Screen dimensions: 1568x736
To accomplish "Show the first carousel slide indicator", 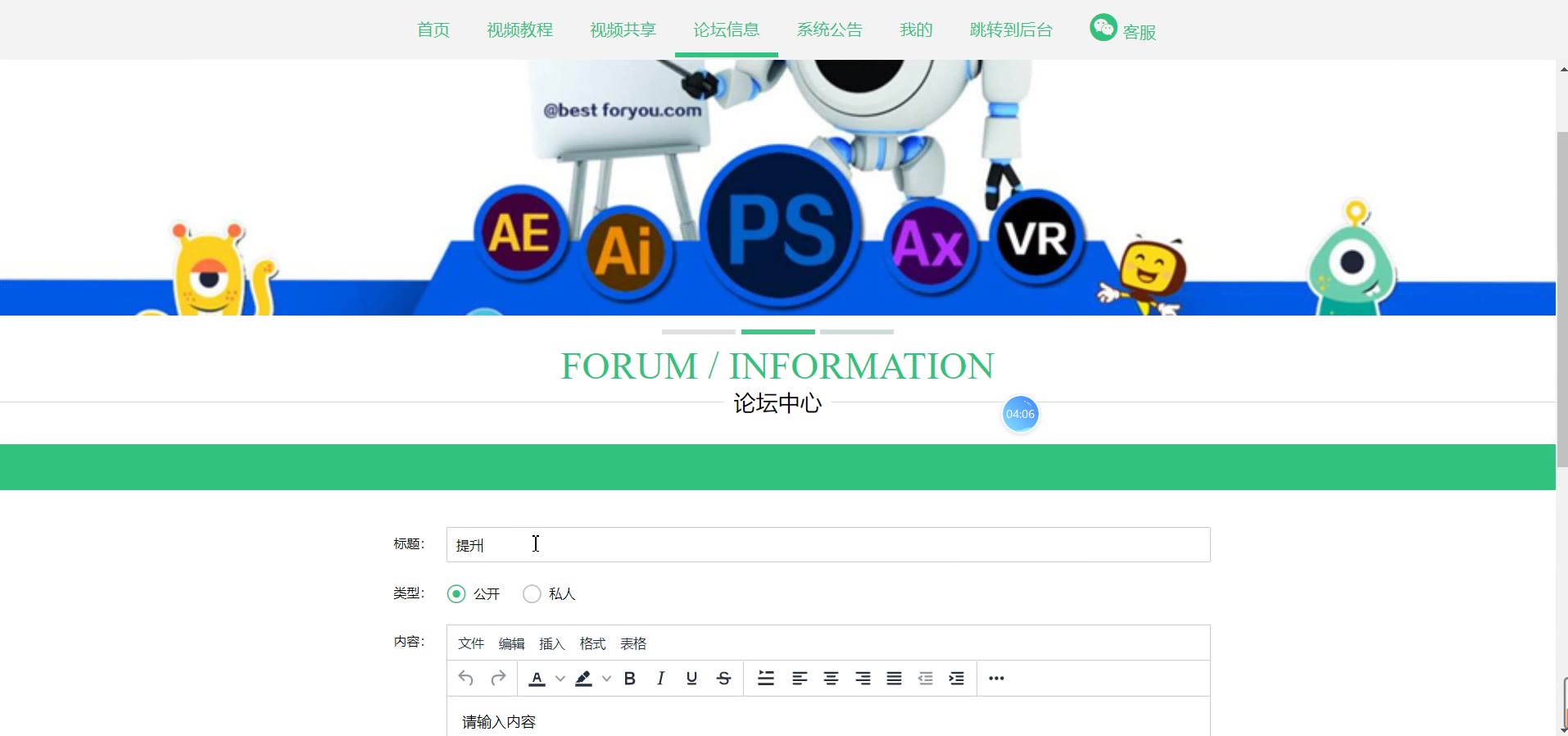I will pos(699,332).
